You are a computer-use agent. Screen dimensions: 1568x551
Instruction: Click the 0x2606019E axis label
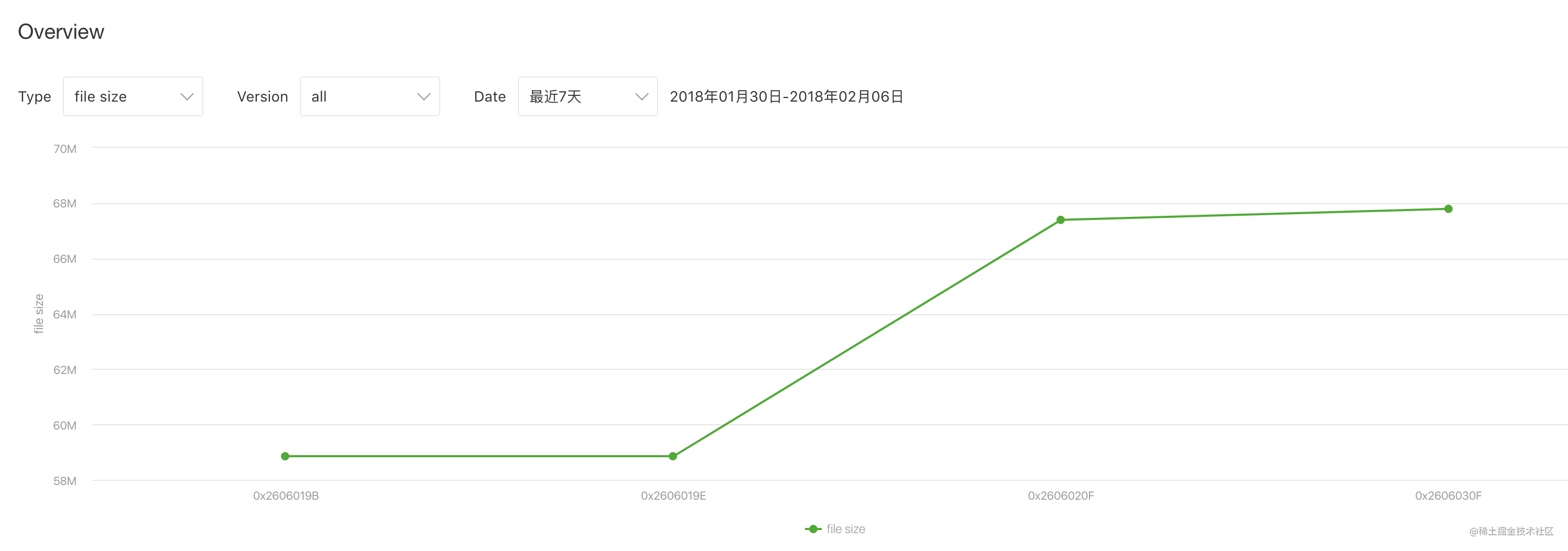(x=673, y=495)
